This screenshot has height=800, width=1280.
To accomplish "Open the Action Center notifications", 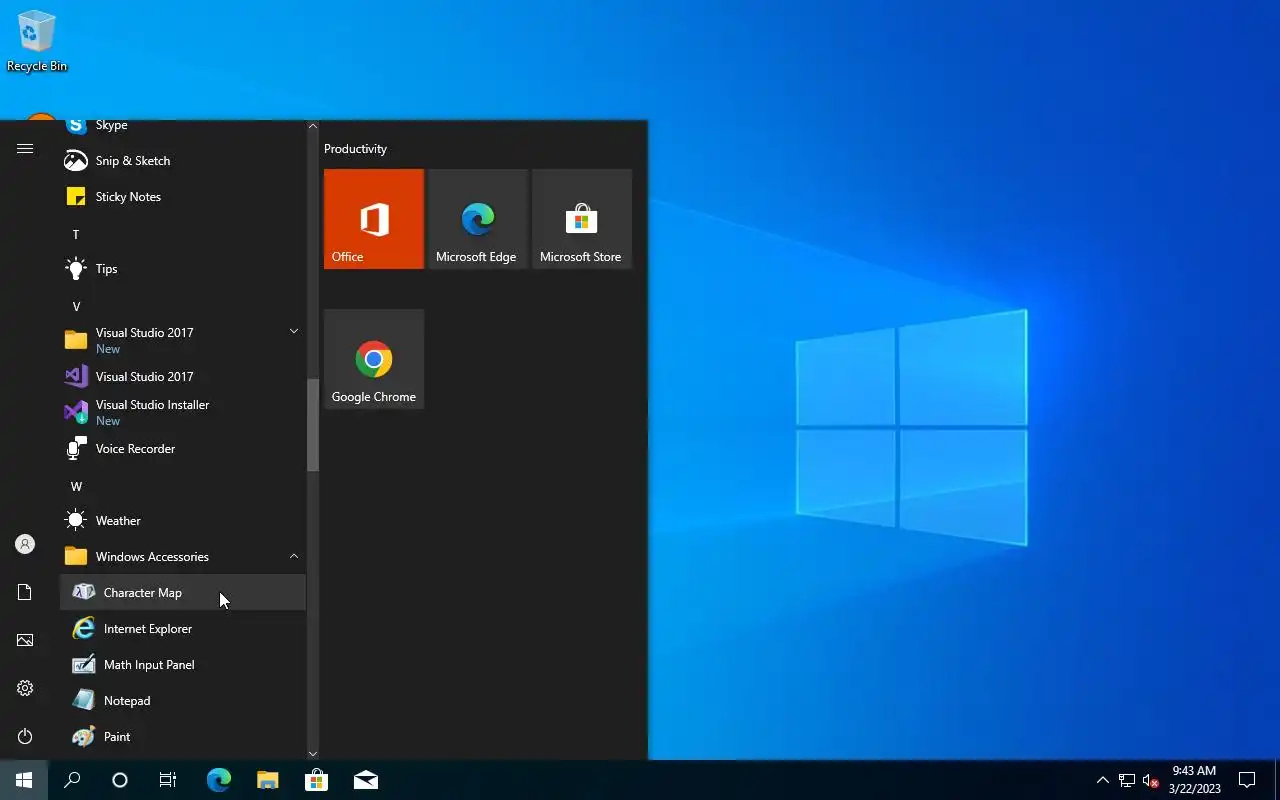I will coord(1247,780).
